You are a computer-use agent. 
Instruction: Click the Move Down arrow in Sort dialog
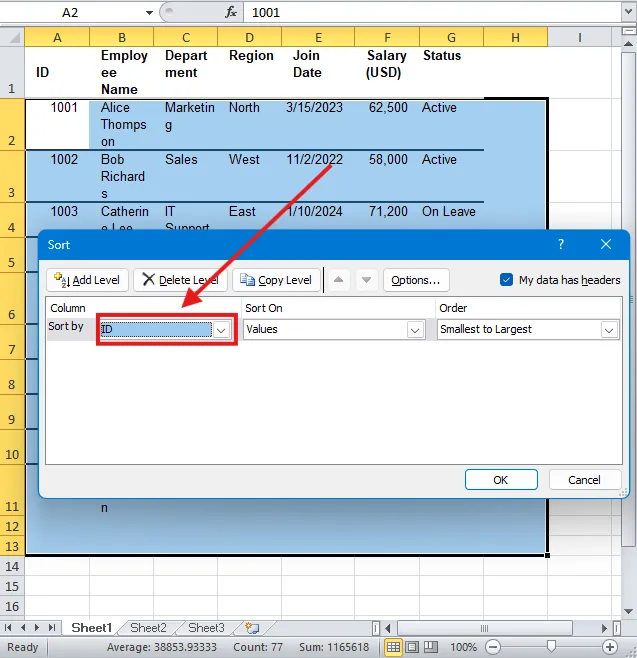366,280
